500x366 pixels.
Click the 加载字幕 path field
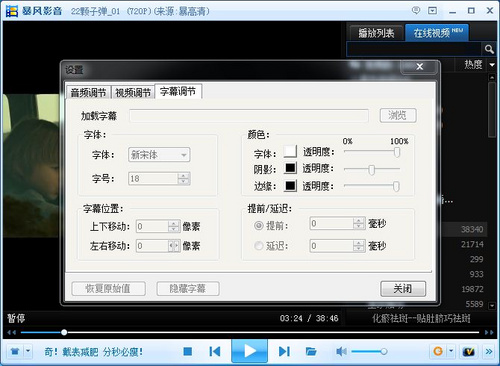pos(249,116)
